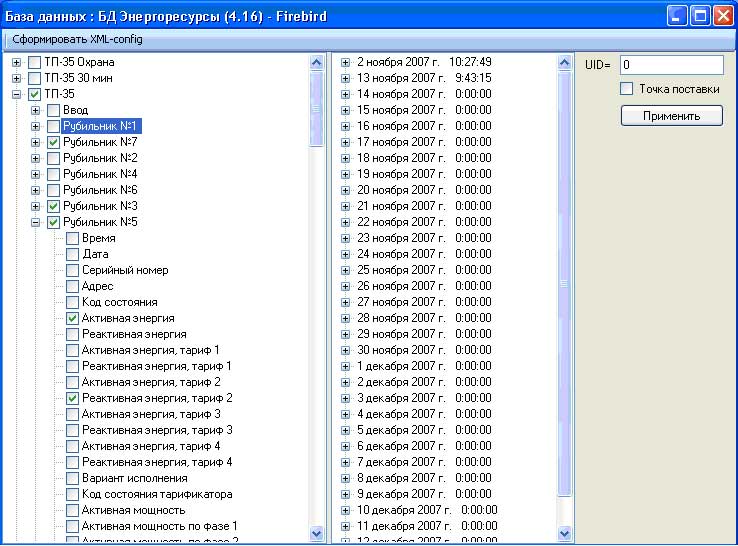Select Код состояния тарификатора item
738x546 pixels.
click(x=157, y=494)
